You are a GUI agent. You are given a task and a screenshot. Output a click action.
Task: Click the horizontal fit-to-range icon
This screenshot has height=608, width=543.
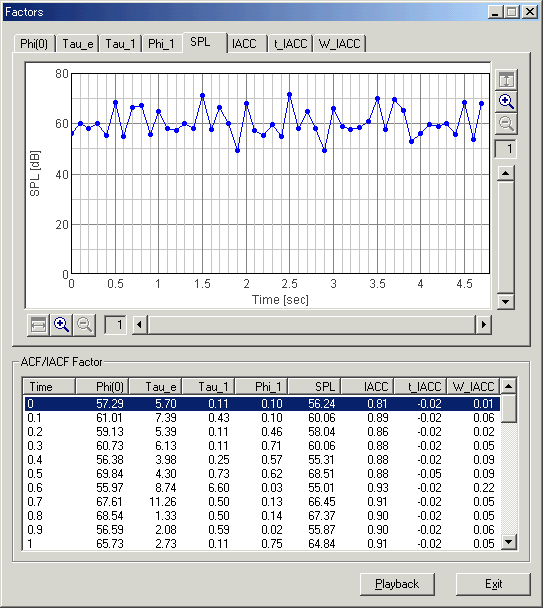click(x=38, y=325)
